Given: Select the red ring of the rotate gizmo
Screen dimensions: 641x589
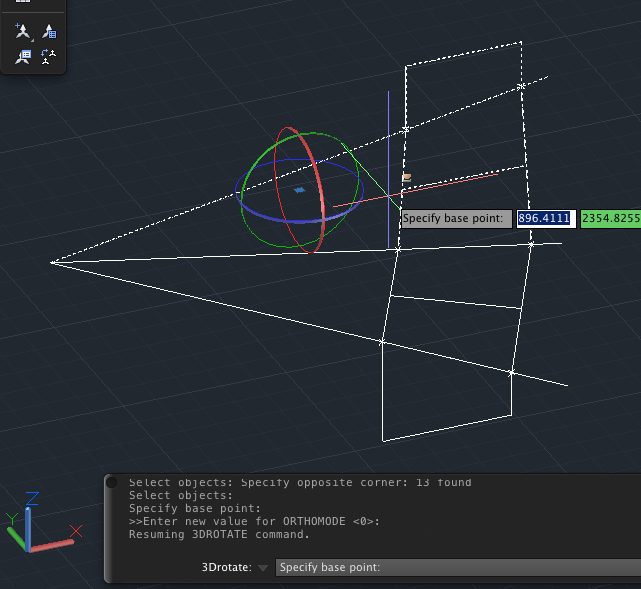Looking at the screenshot, I should click(320, 192).
